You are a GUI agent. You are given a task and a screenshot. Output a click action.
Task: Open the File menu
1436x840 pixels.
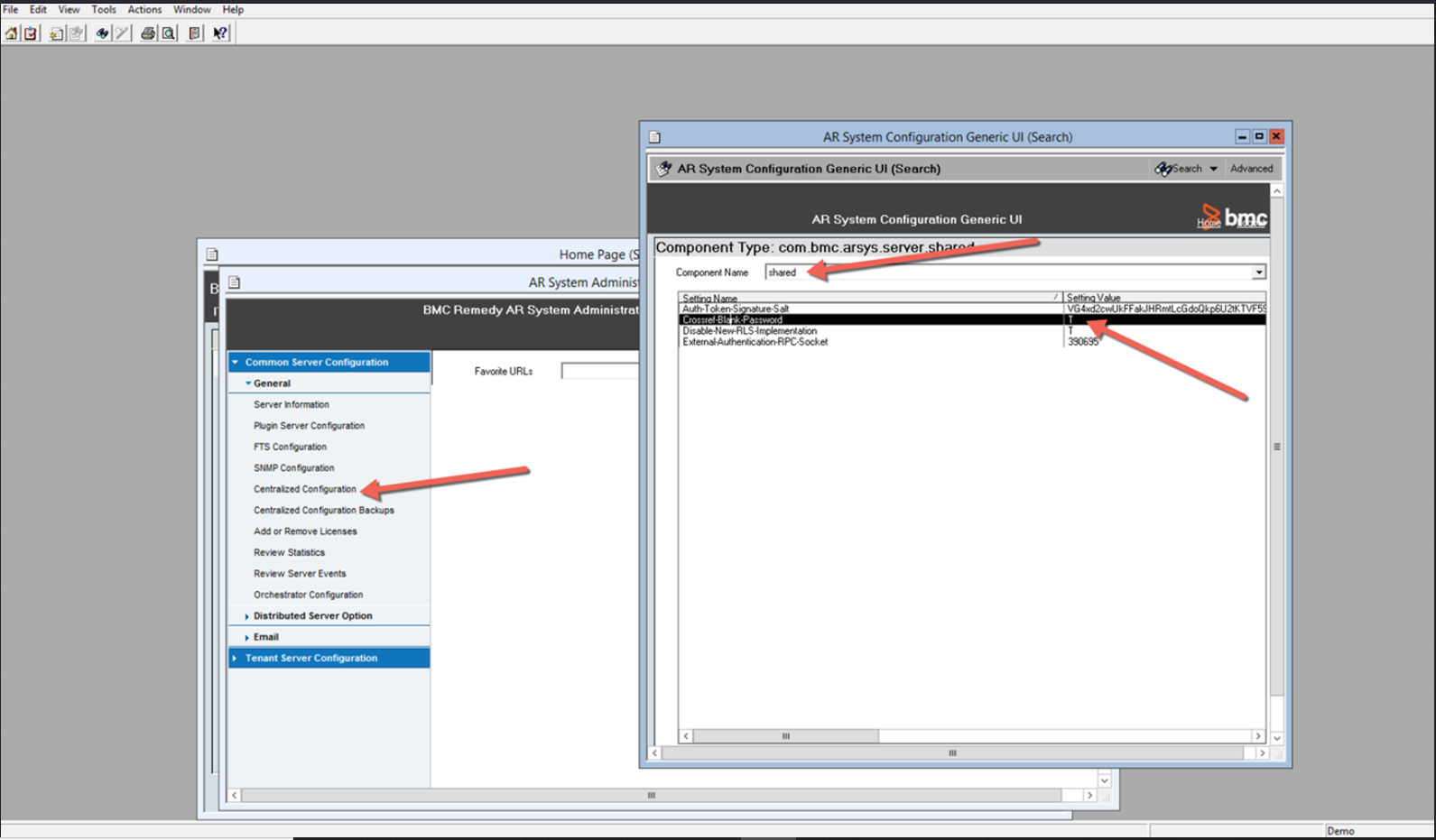click(11, 9)
